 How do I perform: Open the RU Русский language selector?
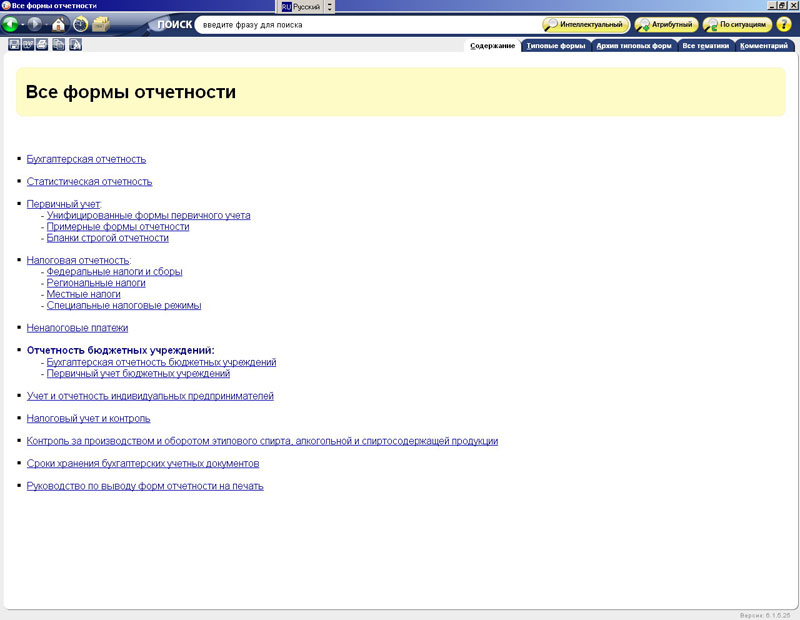[301, 6]
